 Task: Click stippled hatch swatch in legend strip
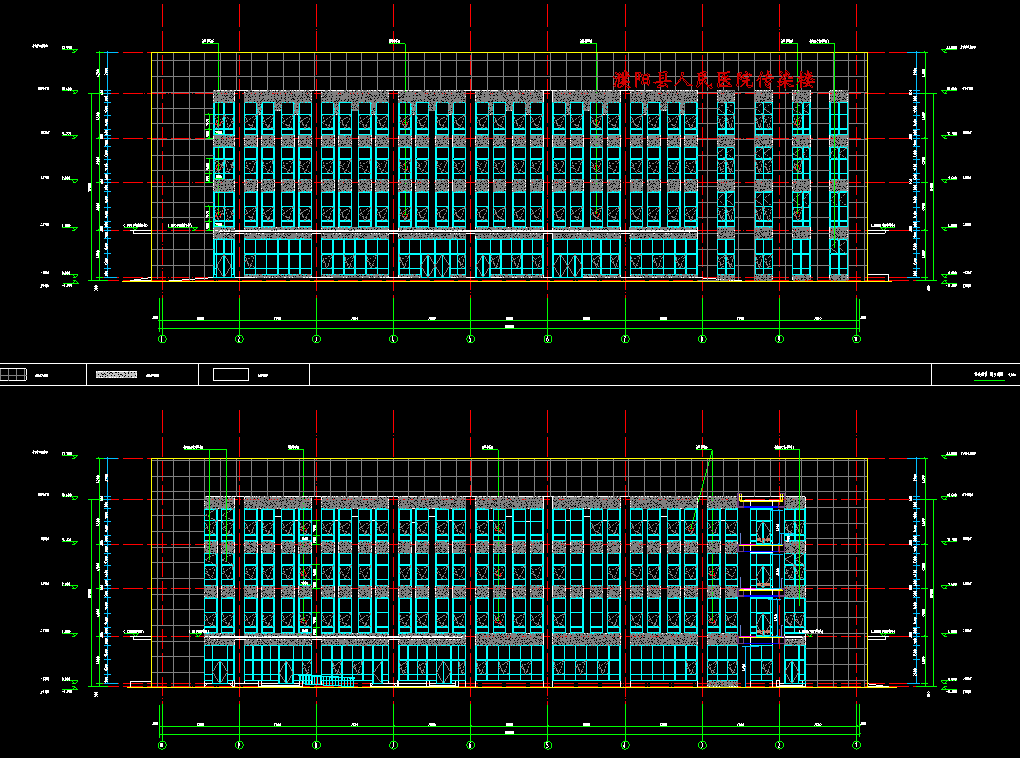pyautogui.click(x=115, y=375)
